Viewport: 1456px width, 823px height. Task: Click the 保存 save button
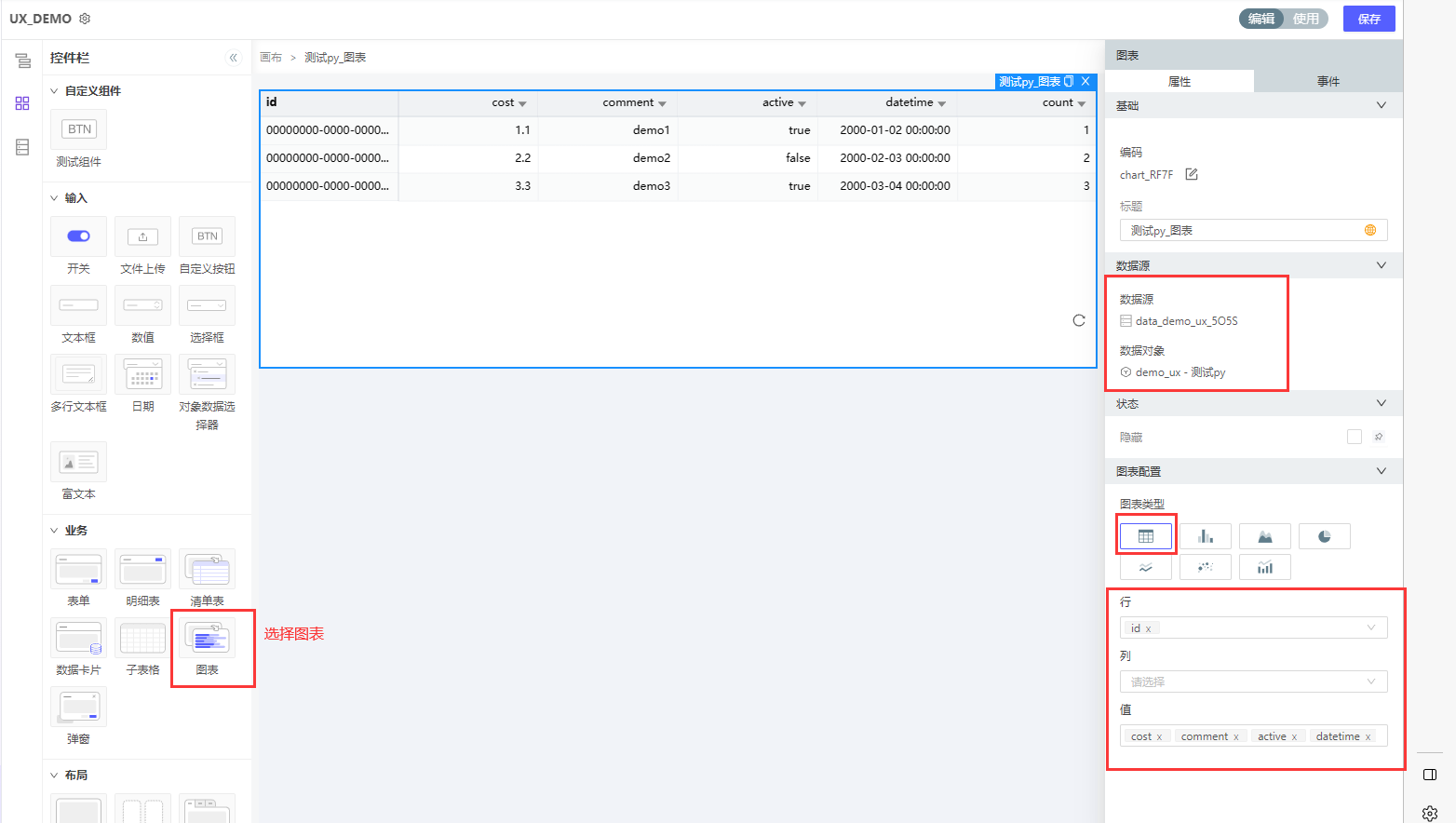tap(1368, 19)
